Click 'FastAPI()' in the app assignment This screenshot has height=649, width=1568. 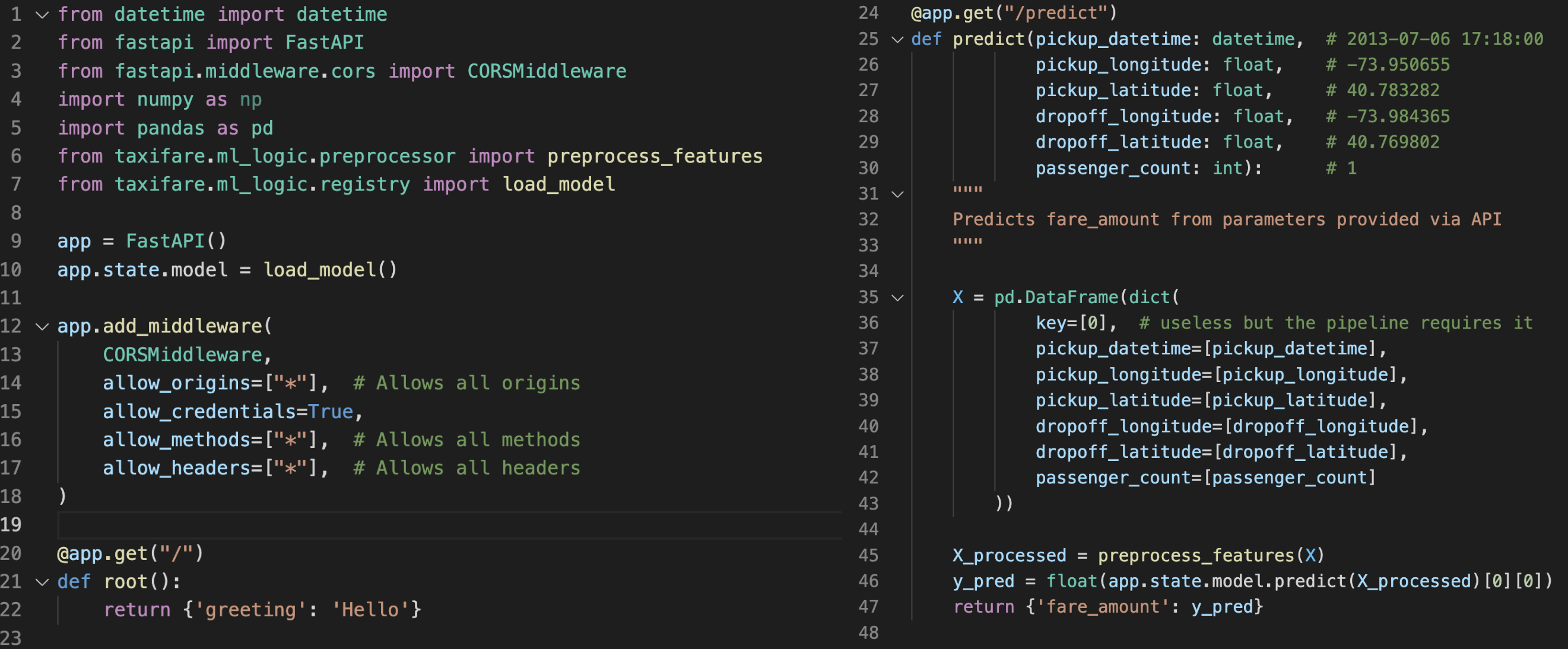coord(176,241)
